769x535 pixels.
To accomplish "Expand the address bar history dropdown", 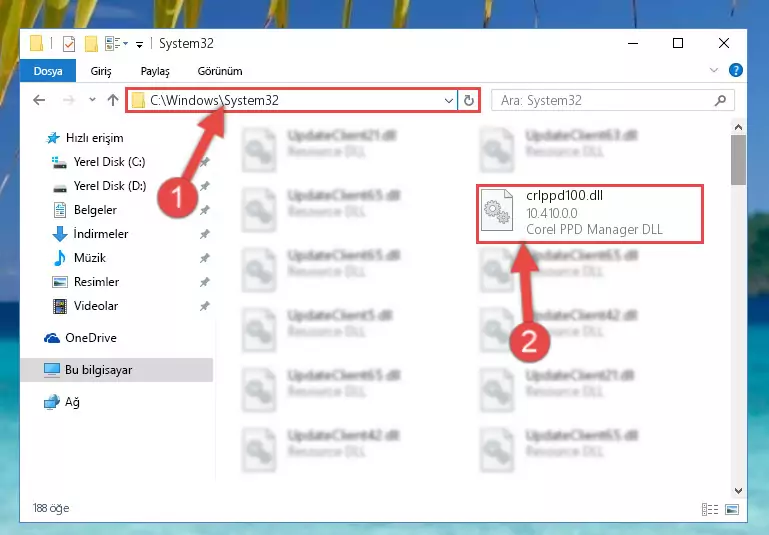I will pyautogui.click(x=448, y=100).
